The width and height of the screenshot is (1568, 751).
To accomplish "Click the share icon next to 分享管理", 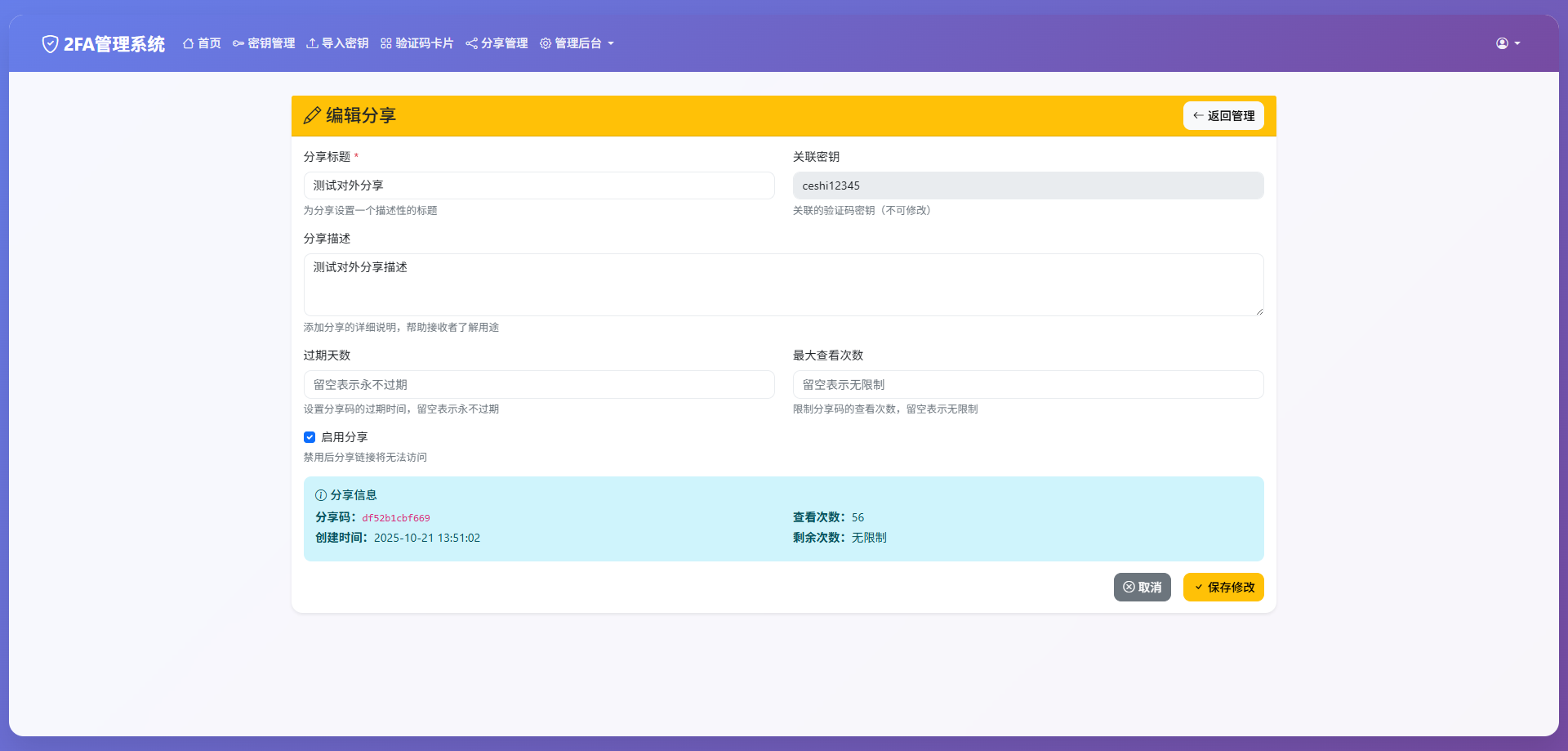I will [x=471, y=43].
